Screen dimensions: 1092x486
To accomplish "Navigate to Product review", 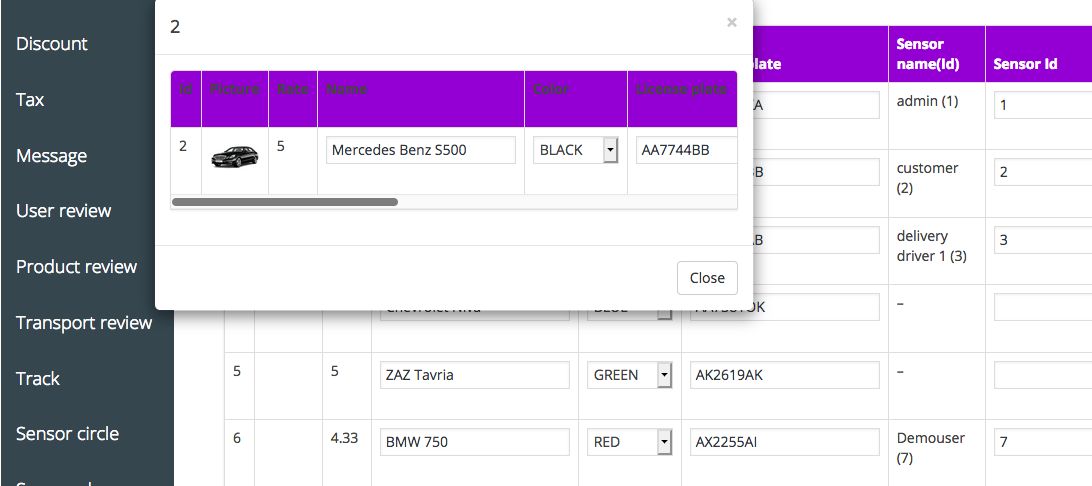I will click(x=76, y=267).
